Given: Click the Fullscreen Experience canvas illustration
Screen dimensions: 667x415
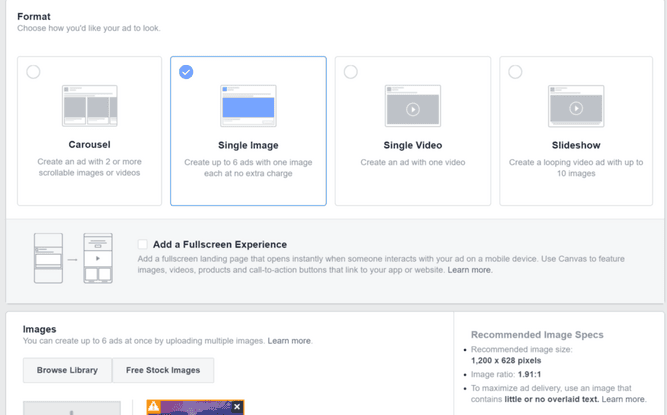Looking at the screenshot, I should 73,258.
